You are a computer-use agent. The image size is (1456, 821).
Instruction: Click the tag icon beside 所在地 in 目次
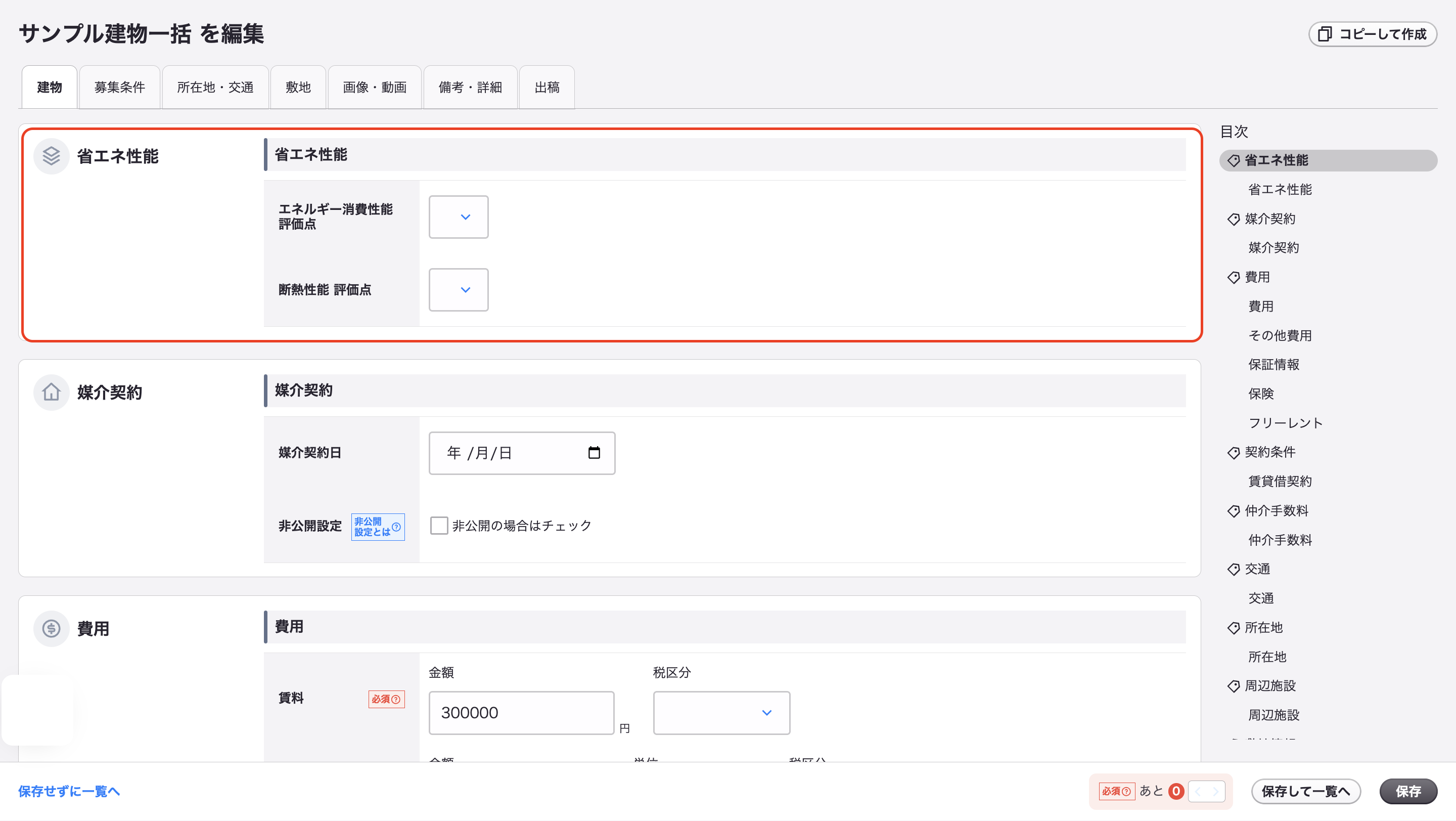1234,628
